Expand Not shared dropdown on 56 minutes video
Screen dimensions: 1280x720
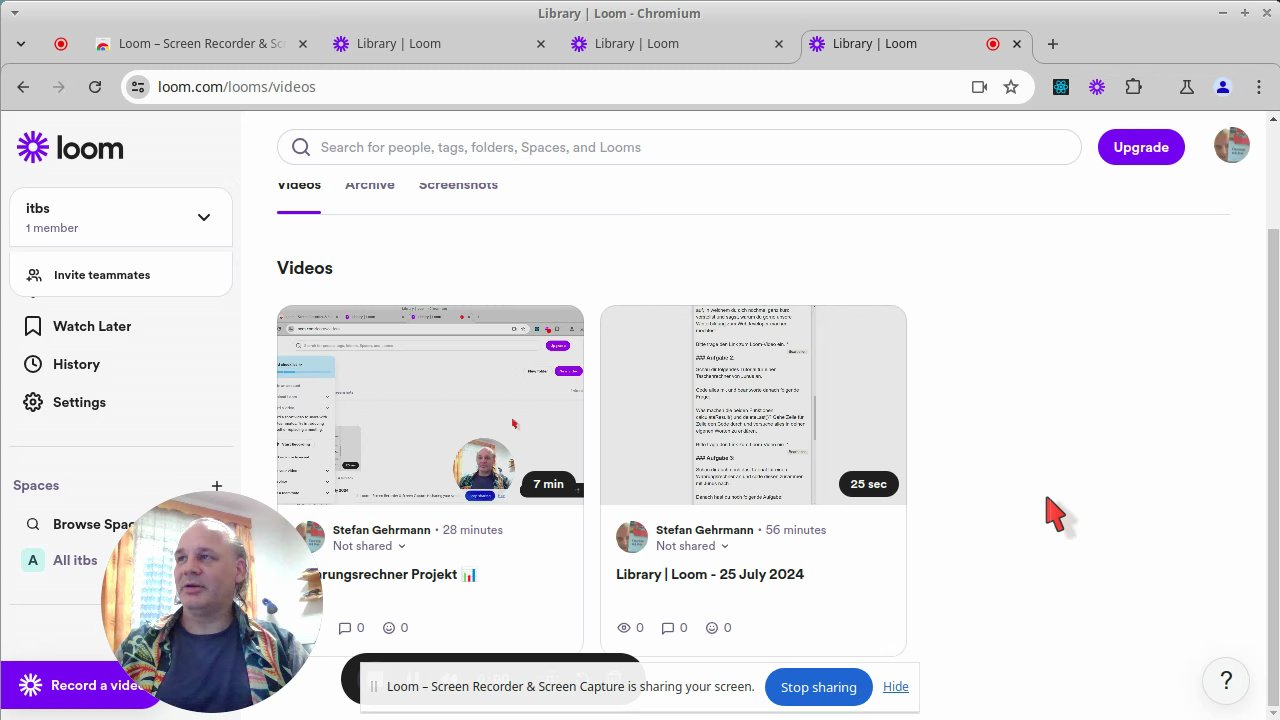click(692, 546)
